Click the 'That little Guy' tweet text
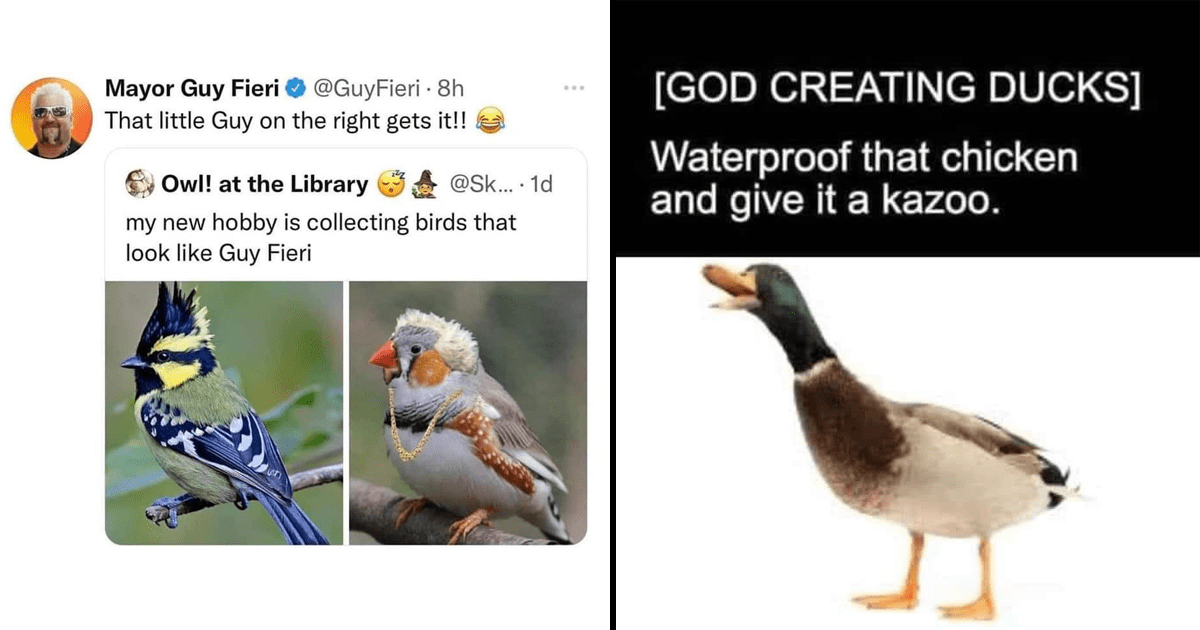The image size is (1200, 630). click(x=288, y=122)
